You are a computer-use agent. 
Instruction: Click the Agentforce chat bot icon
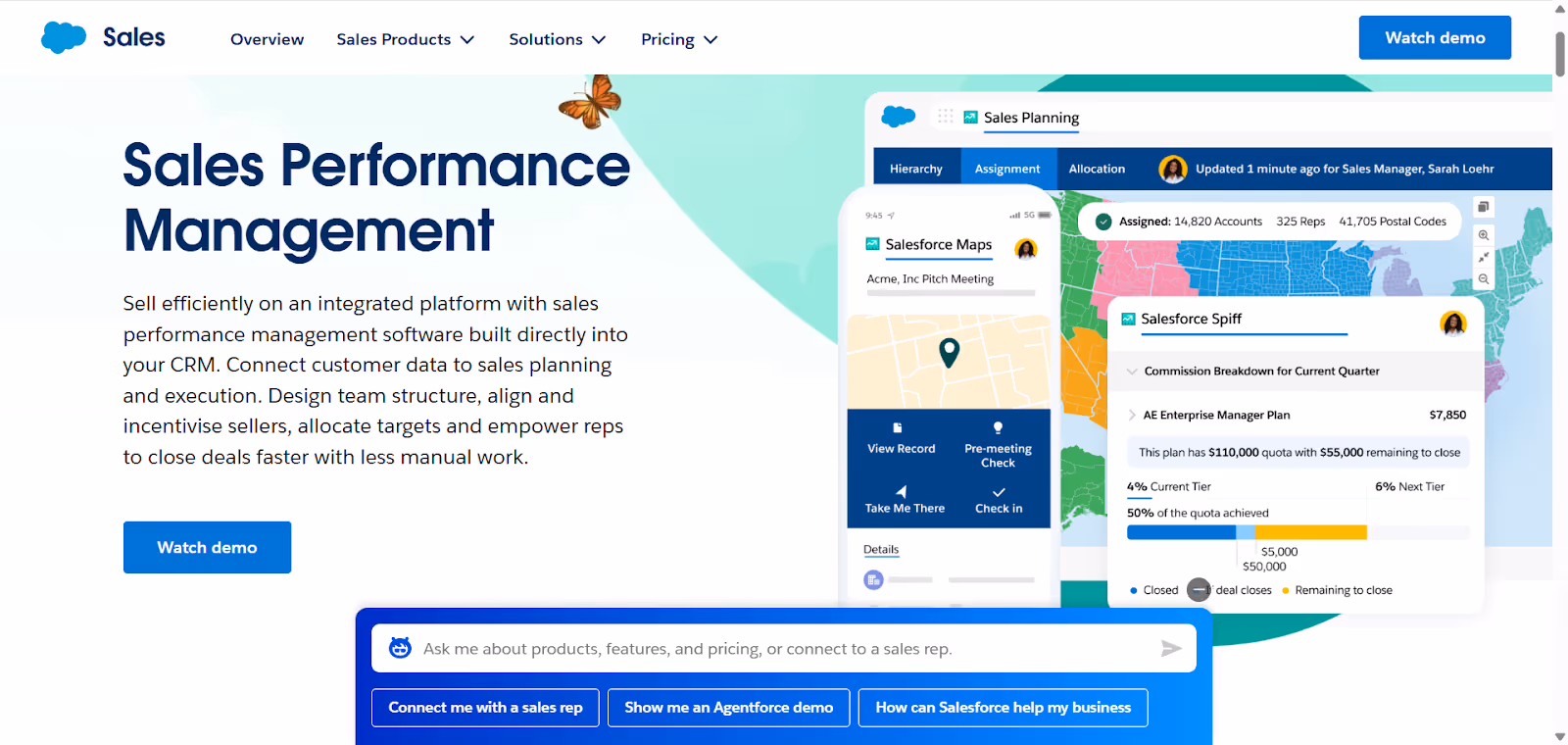(400, 648)
